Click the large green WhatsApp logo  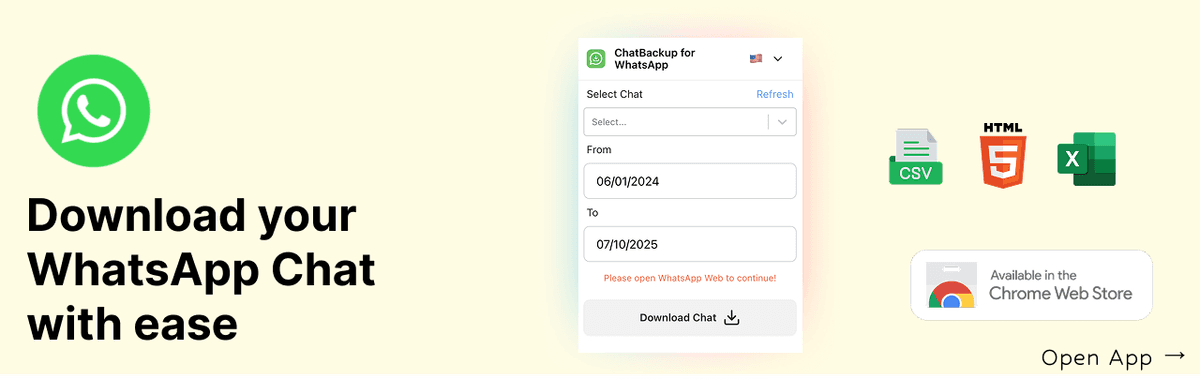tap(94, 110)
